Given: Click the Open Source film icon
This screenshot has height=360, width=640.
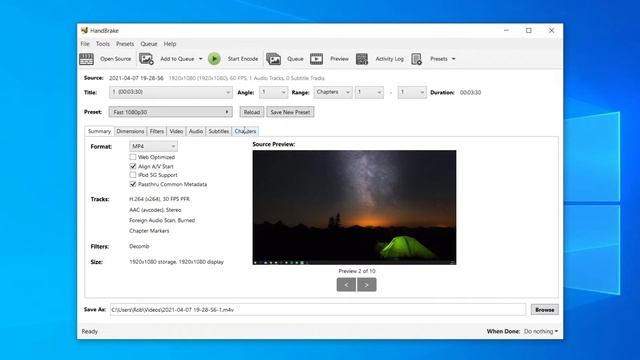Looking at the screenshot, I should click(87, 59).
